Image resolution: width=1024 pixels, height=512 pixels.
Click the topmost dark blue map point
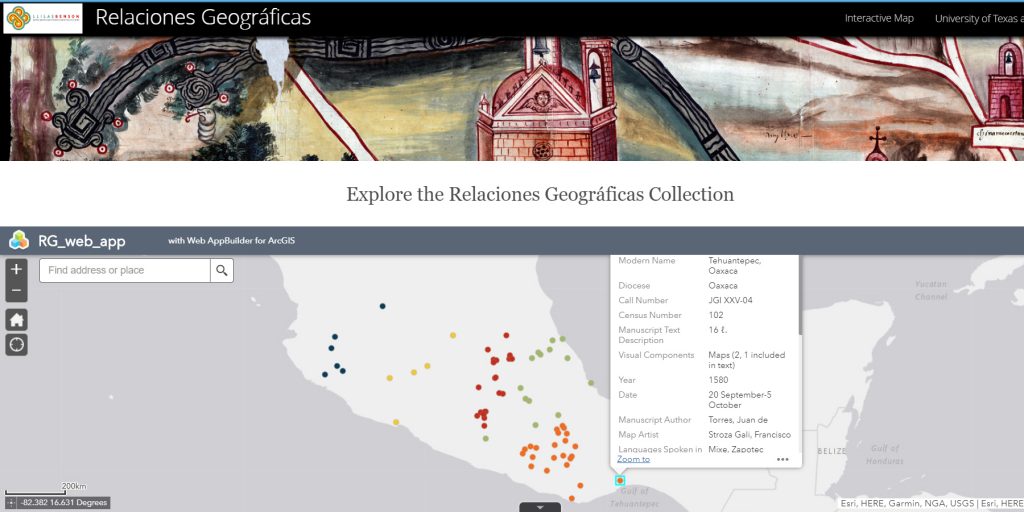(x=382, y=306)
